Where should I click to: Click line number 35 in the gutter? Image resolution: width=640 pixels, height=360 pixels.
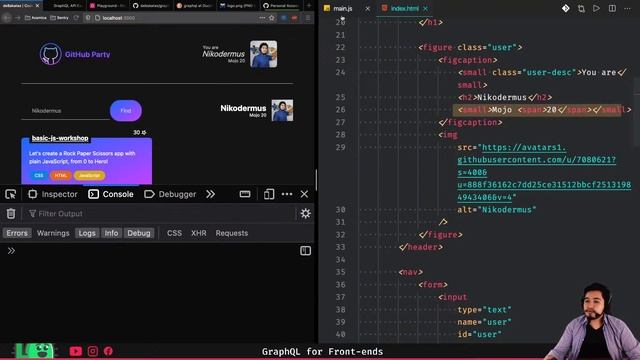coord(340,272)
